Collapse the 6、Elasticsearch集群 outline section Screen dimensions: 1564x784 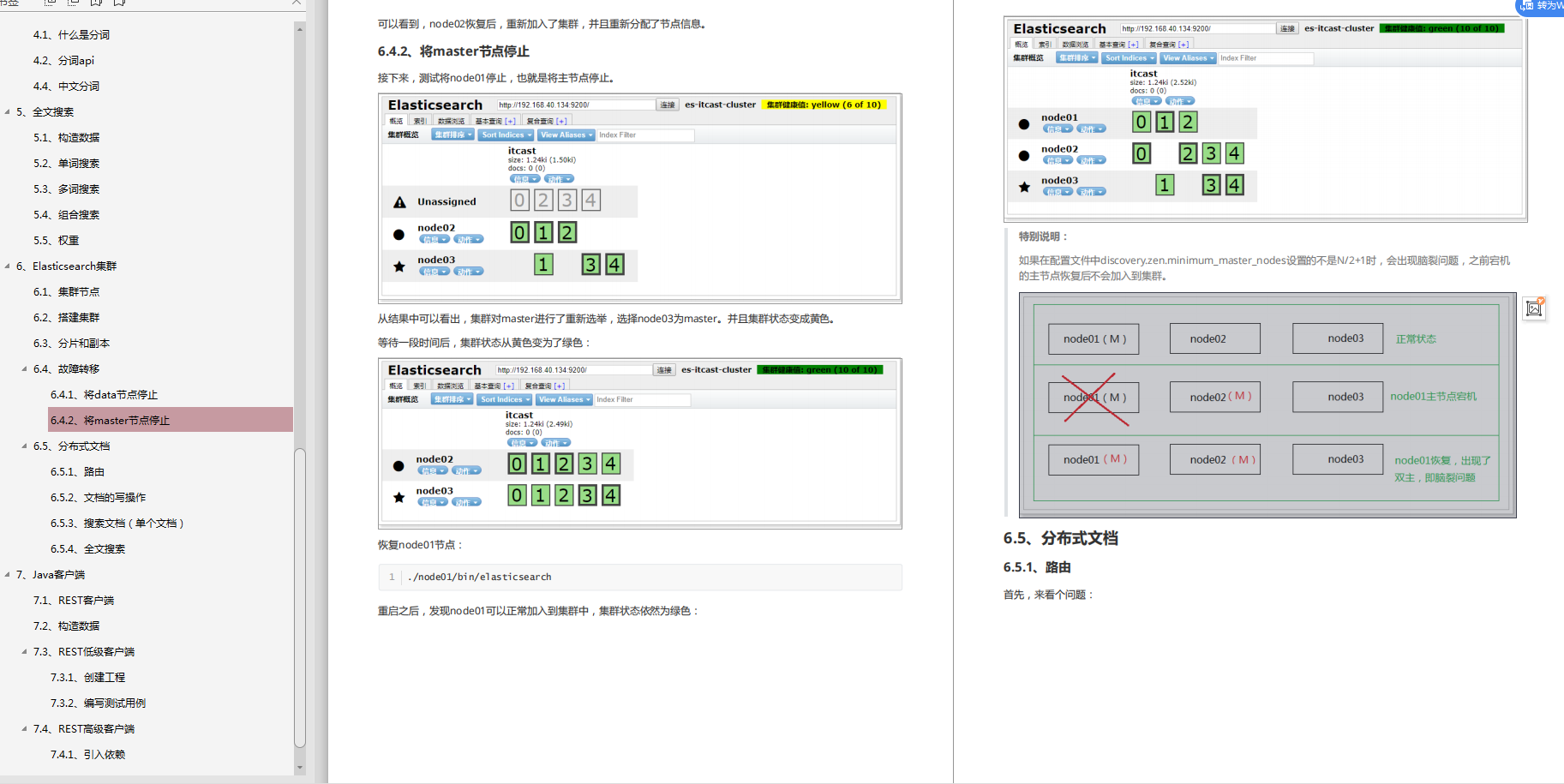[x=8, y=266]
